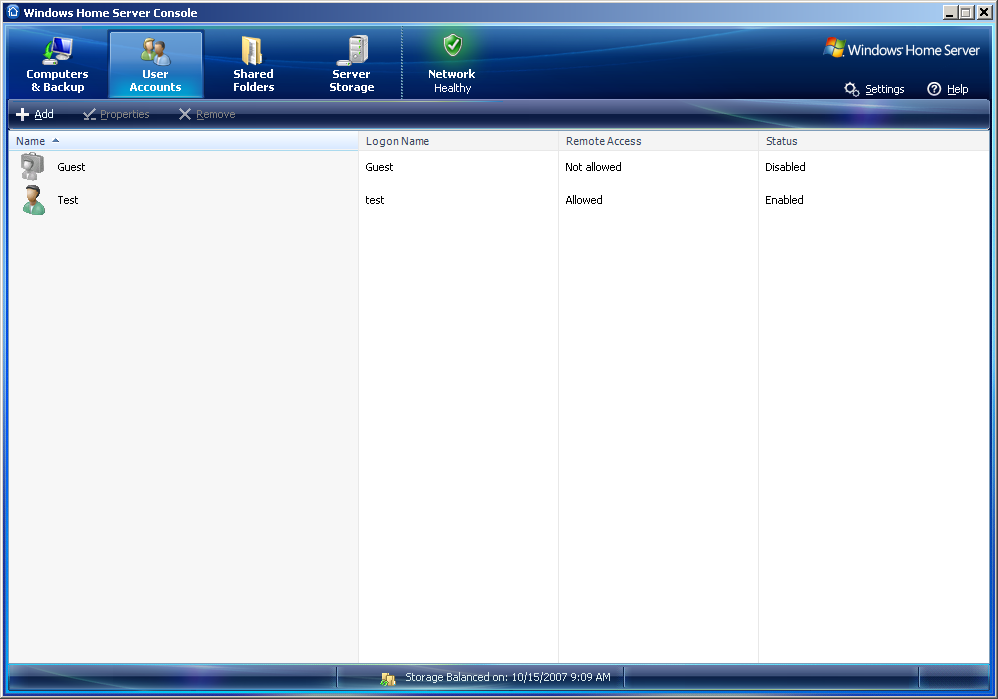Click the storage balanced status bar icon
Image resolution: width=998 pixels, height=699 pixels.
click(388, 679)
